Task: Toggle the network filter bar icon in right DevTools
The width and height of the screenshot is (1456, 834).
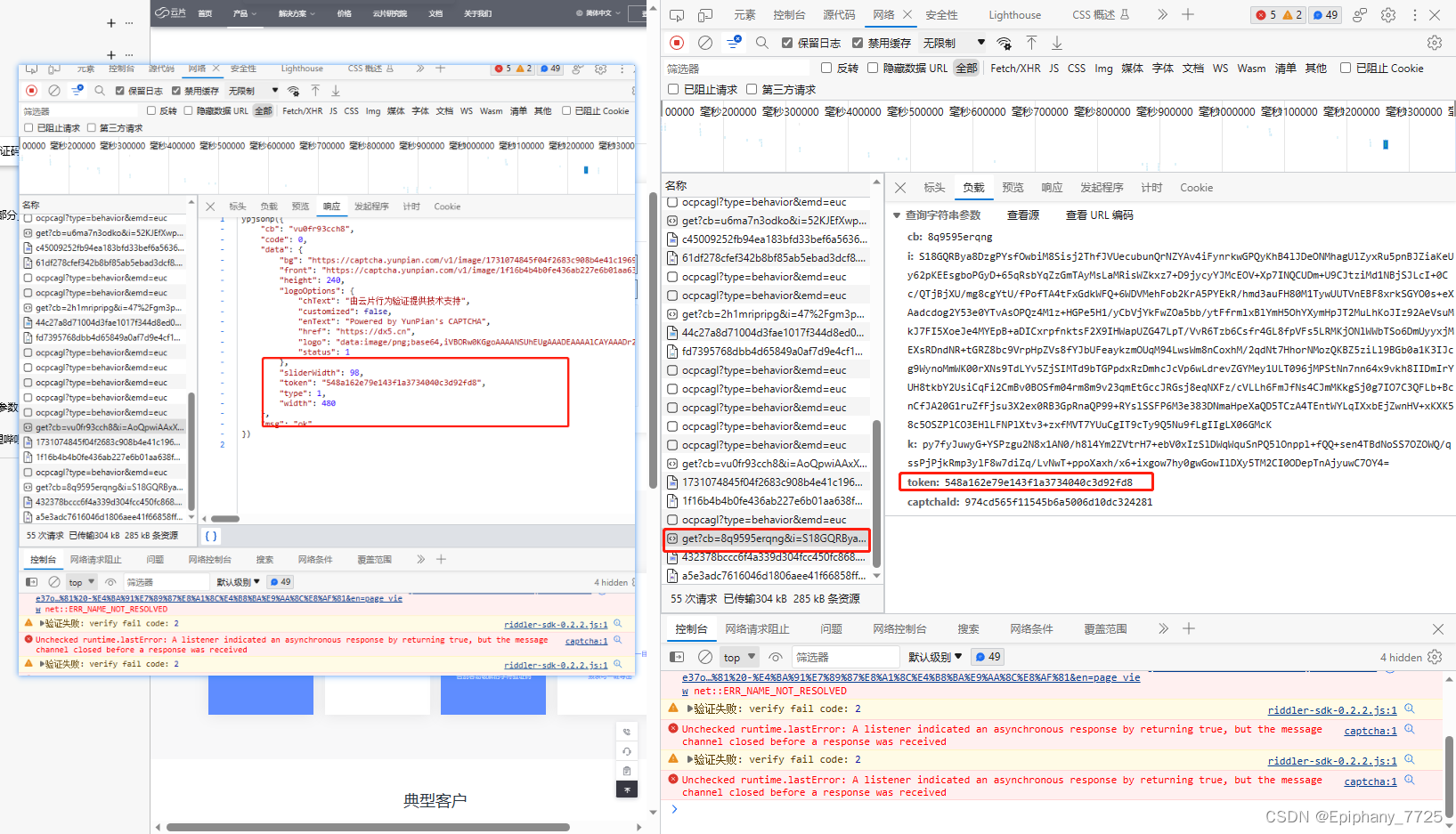Action: [x=734, y=43]
